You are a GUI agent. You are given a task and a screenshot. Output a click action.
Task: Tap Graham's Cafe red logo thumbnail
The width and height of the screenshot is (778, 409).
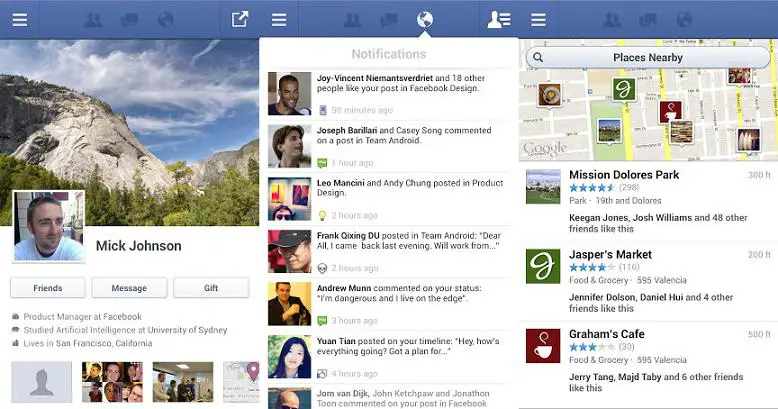[x=543, y=346]
